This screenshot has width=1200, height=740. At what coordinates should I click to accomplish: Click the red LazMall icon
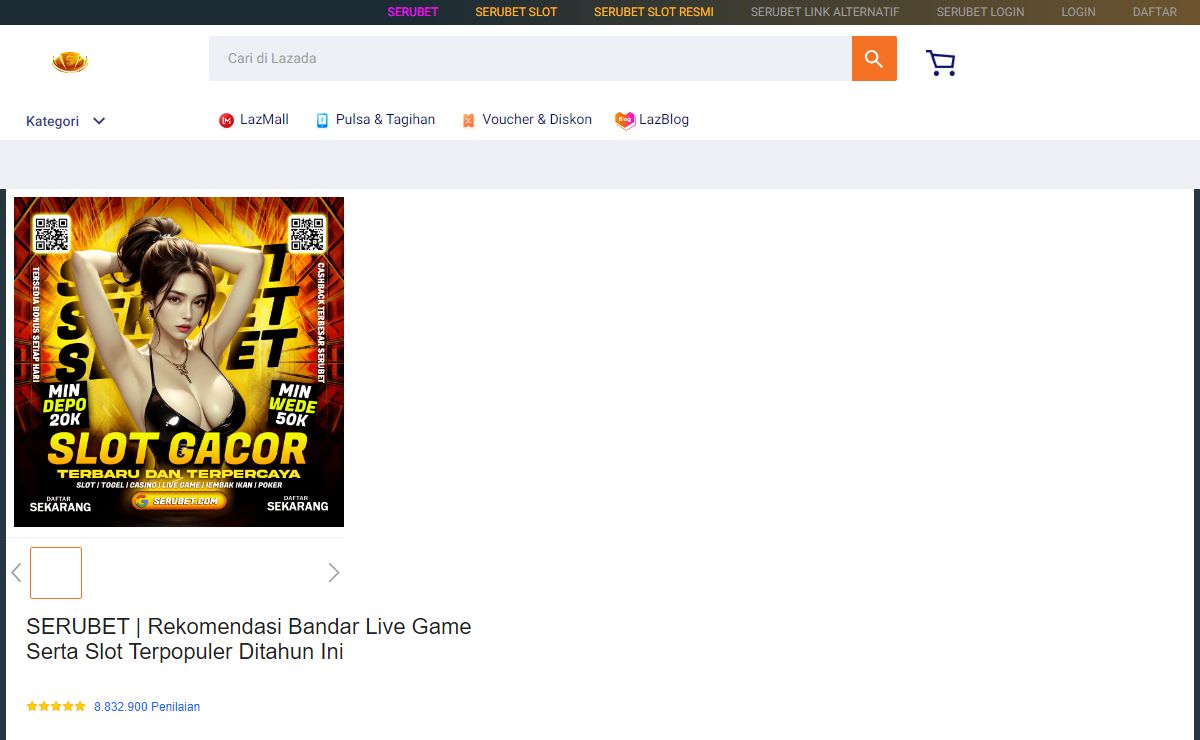point(226,120)
